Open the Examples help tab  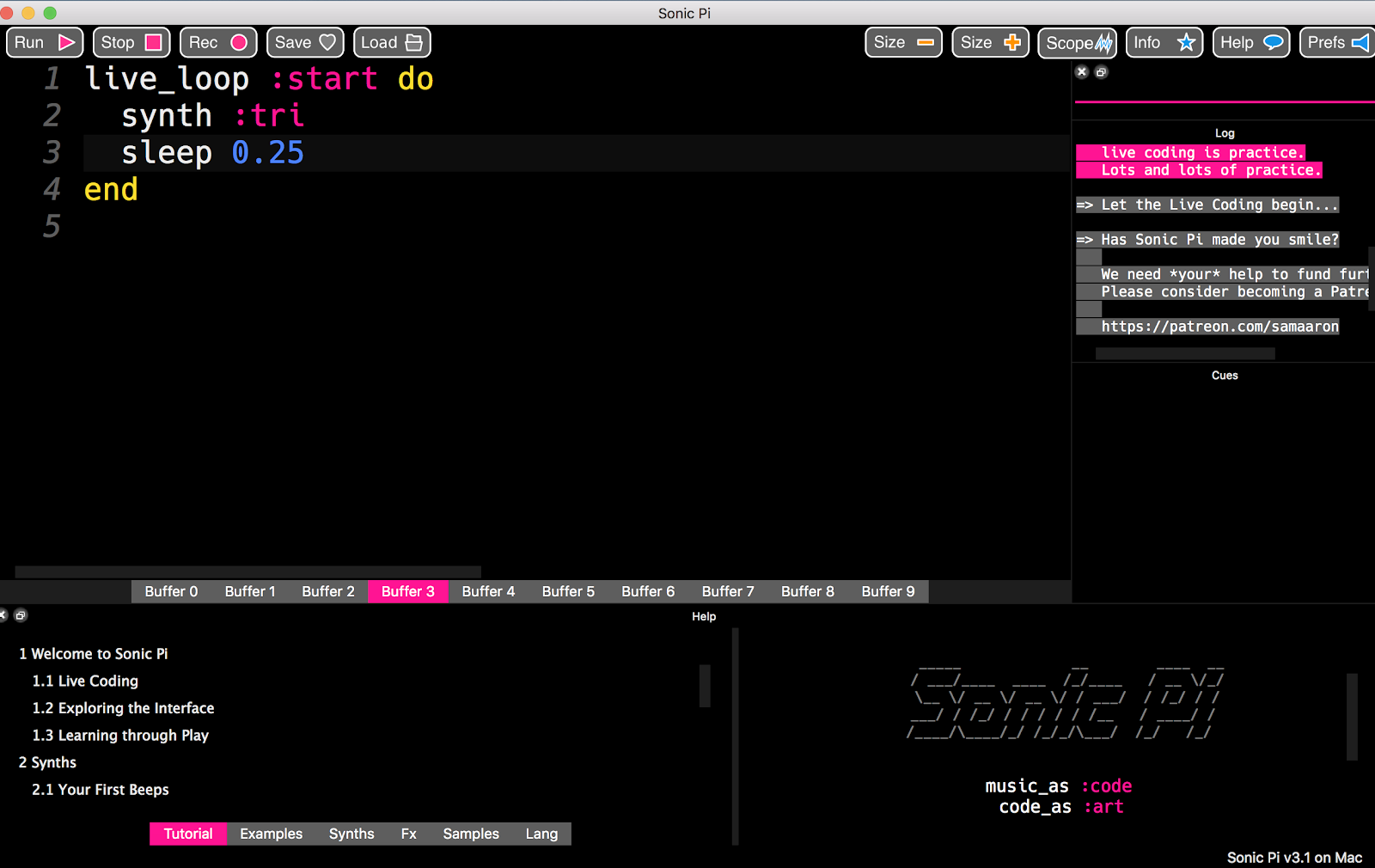pos(271,834)
